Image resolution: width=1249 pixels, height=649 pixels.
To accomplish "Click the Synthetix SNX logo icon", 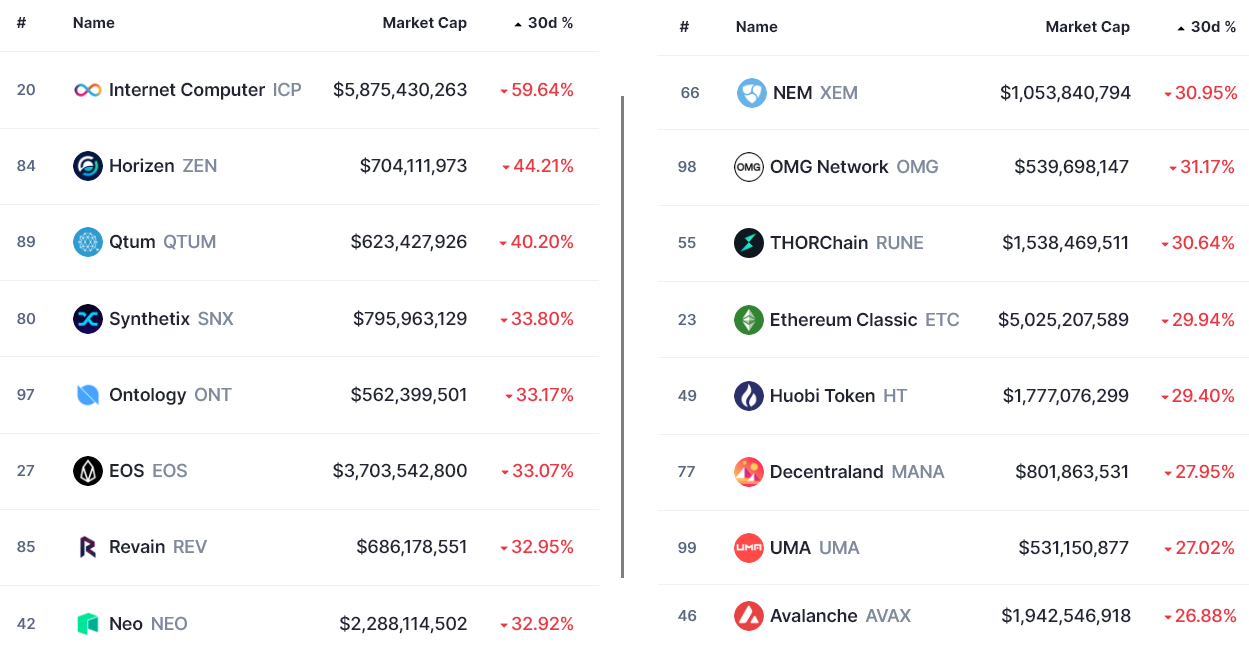I will [x=88, y=319].
